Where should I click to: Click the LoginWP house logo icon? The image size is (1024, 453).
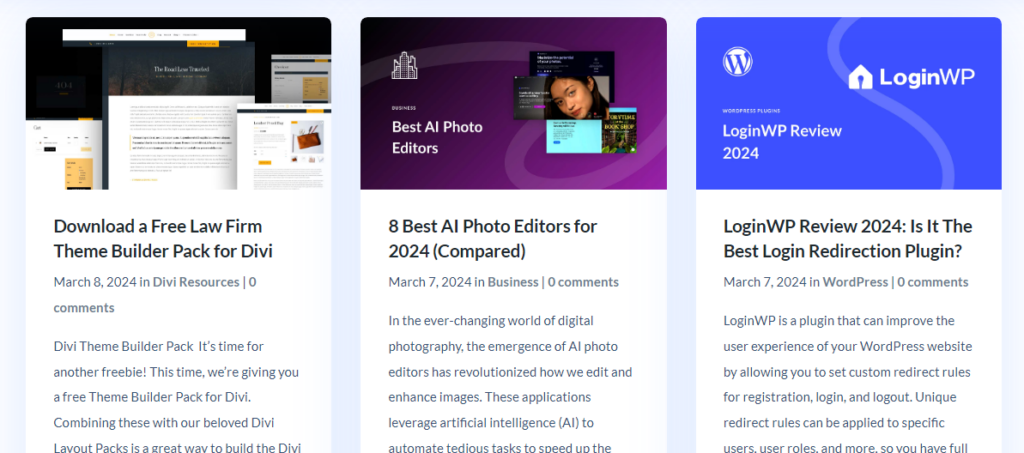click(860, 77)
